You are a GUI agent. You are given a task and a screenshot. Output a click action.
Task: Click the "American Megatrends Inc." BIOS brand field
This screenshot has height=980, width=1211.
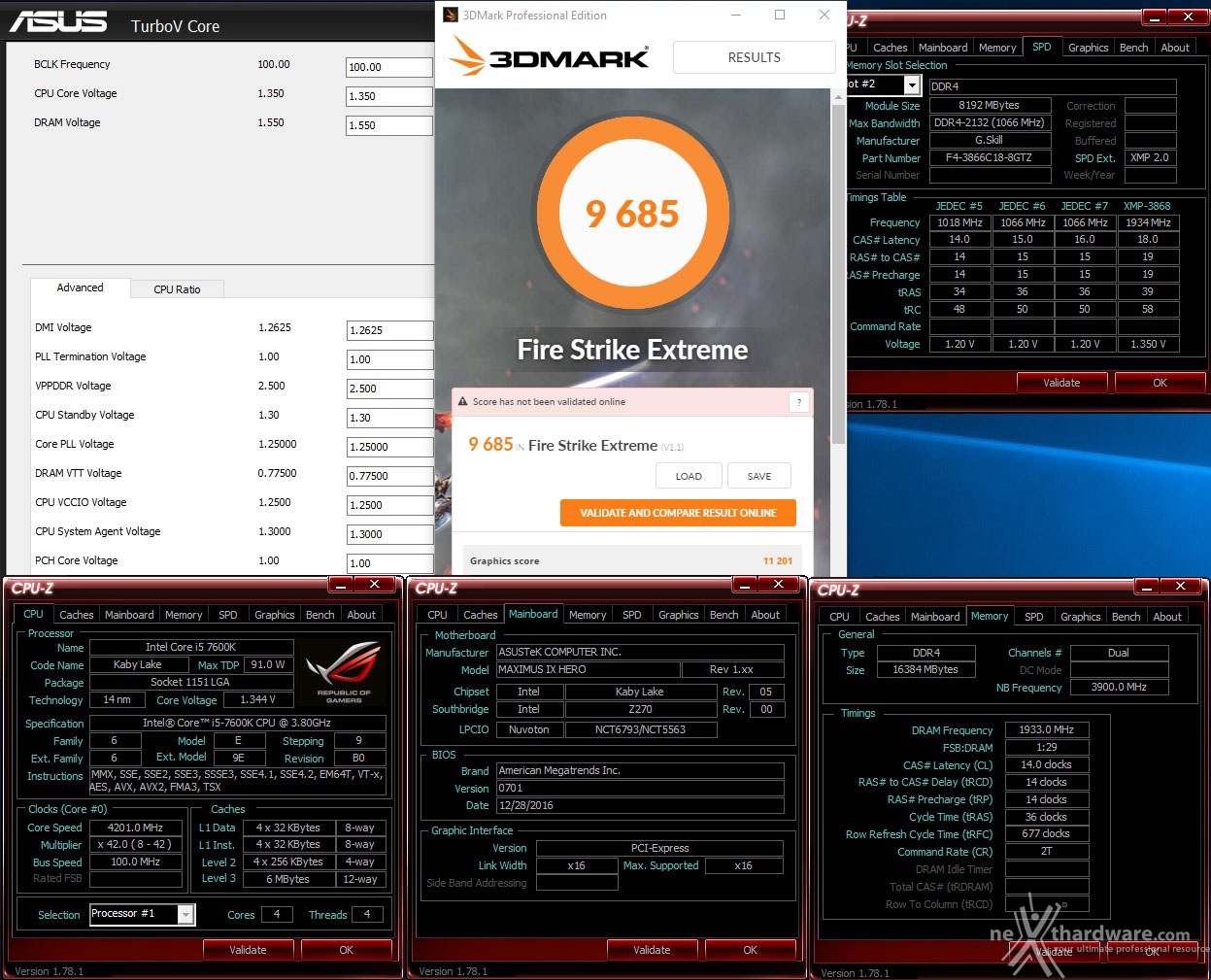coord(640,770)
